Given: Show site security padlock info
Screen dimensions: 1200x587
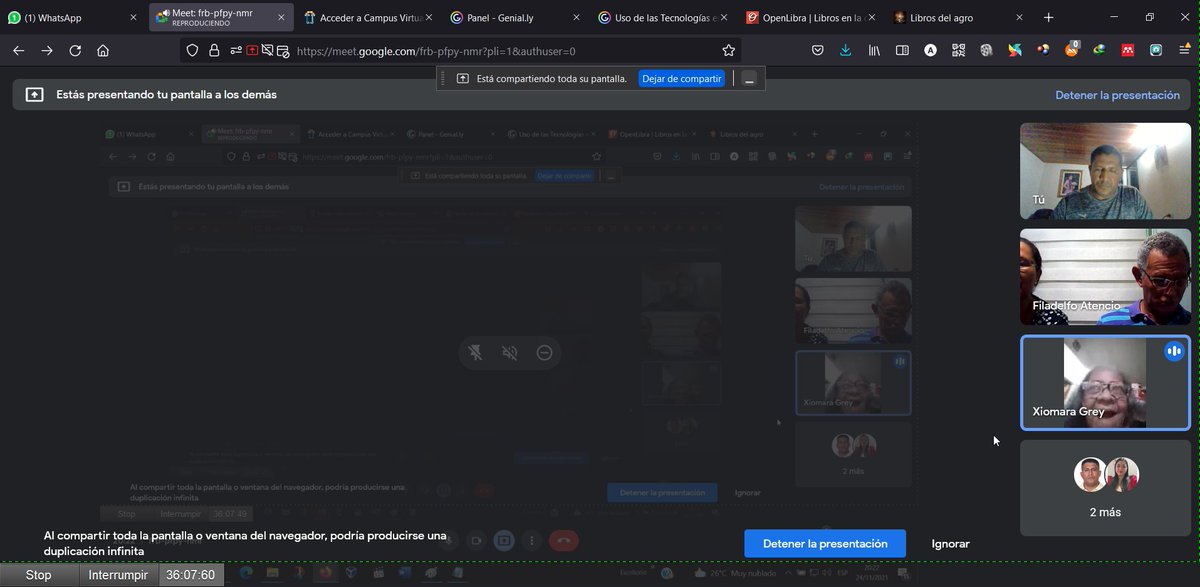Looking at the screenshot, I should click(214, 51).
